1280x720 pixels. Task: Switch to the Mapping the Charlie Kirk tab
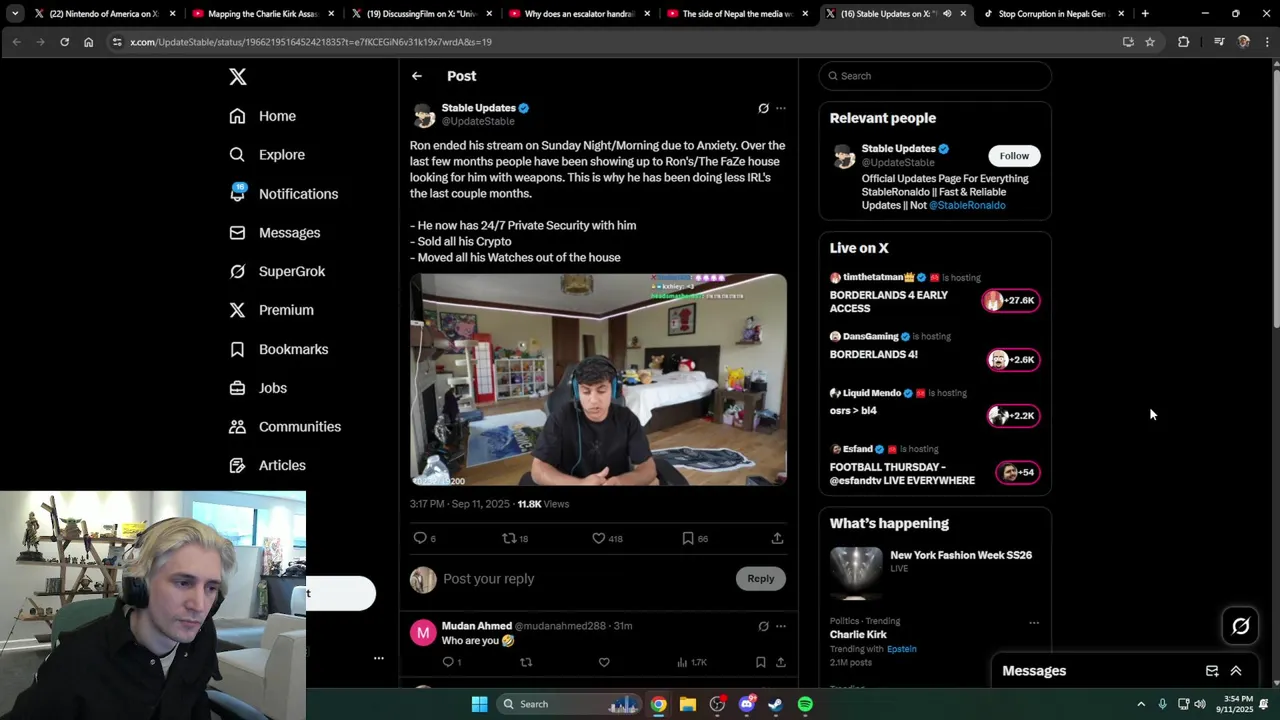pos(263,14)
